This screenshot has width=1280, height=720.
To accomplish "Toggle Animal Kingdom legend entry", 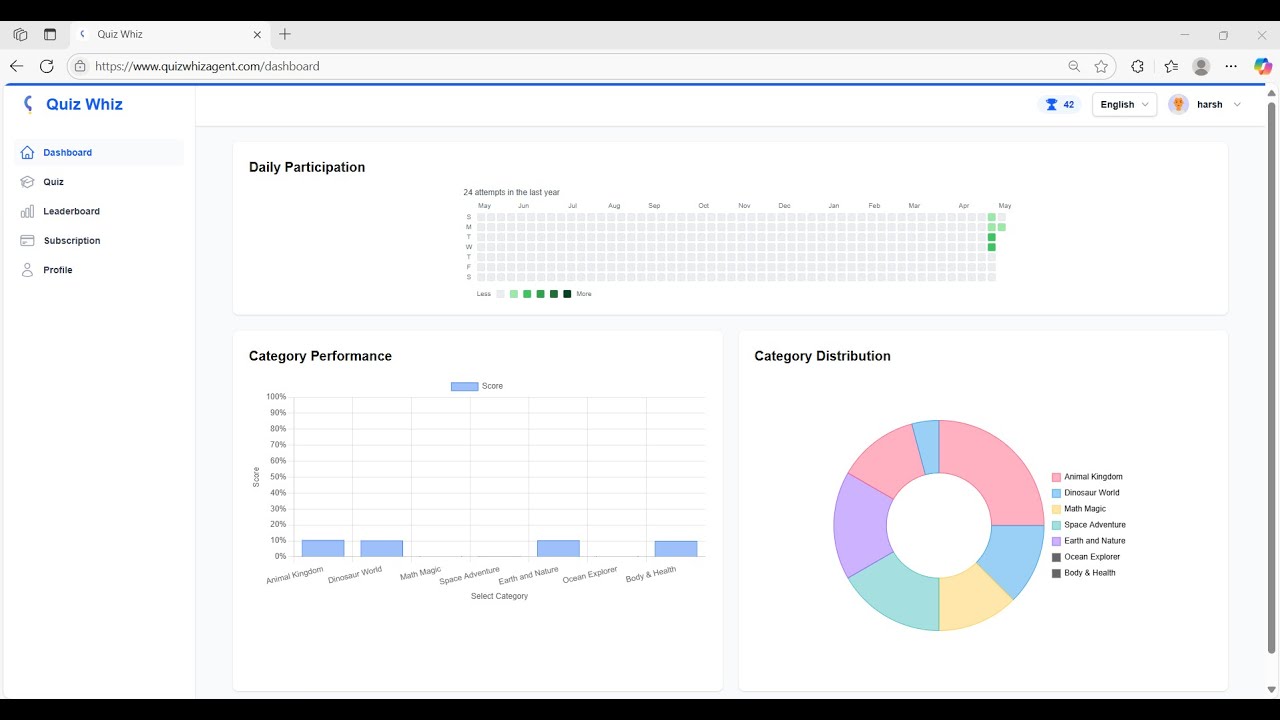I will click(x=1088, y=477).
